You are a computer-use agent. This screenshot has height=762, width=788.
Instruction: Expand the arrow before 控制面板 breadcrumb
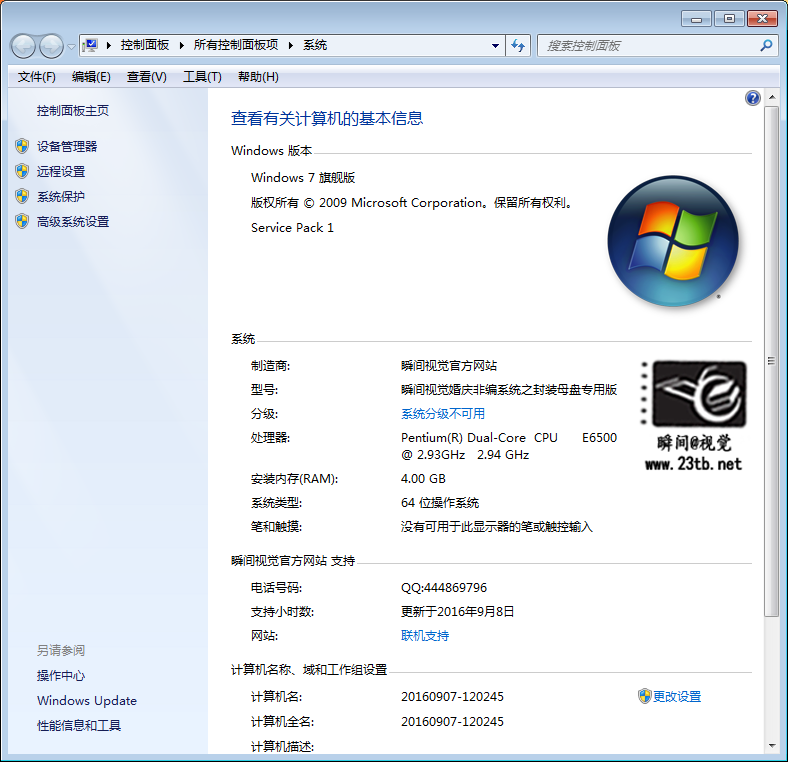click(109, 46)
